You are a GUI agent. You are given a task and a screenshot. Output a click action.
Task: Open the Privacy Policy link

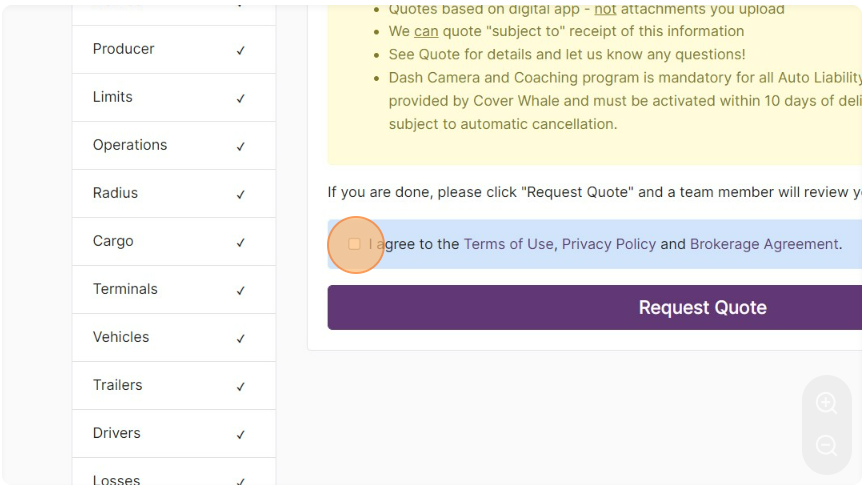[609, 244]
